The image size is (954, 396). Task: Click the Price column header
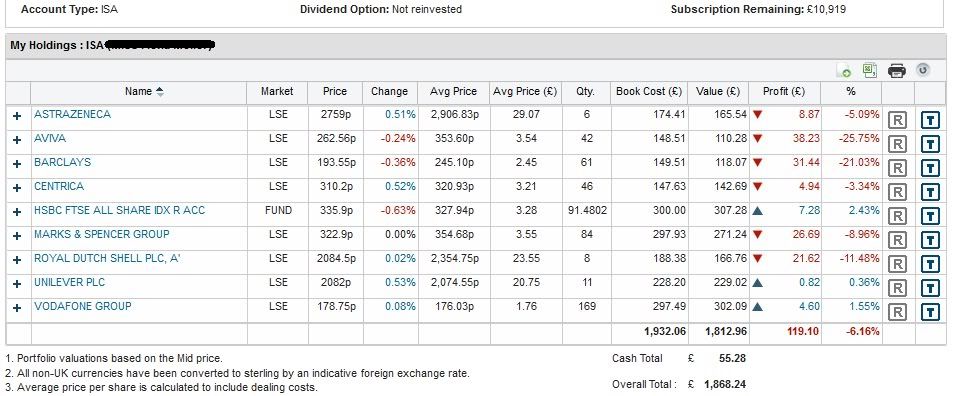pyautogui.click(x=335, y=92)
